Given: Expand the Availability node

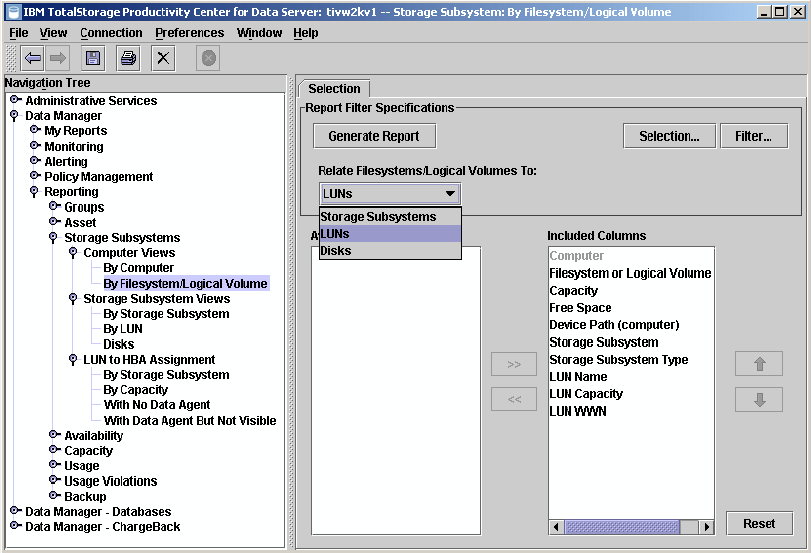Looking at the screenshot, I should (x=54, y=435).
